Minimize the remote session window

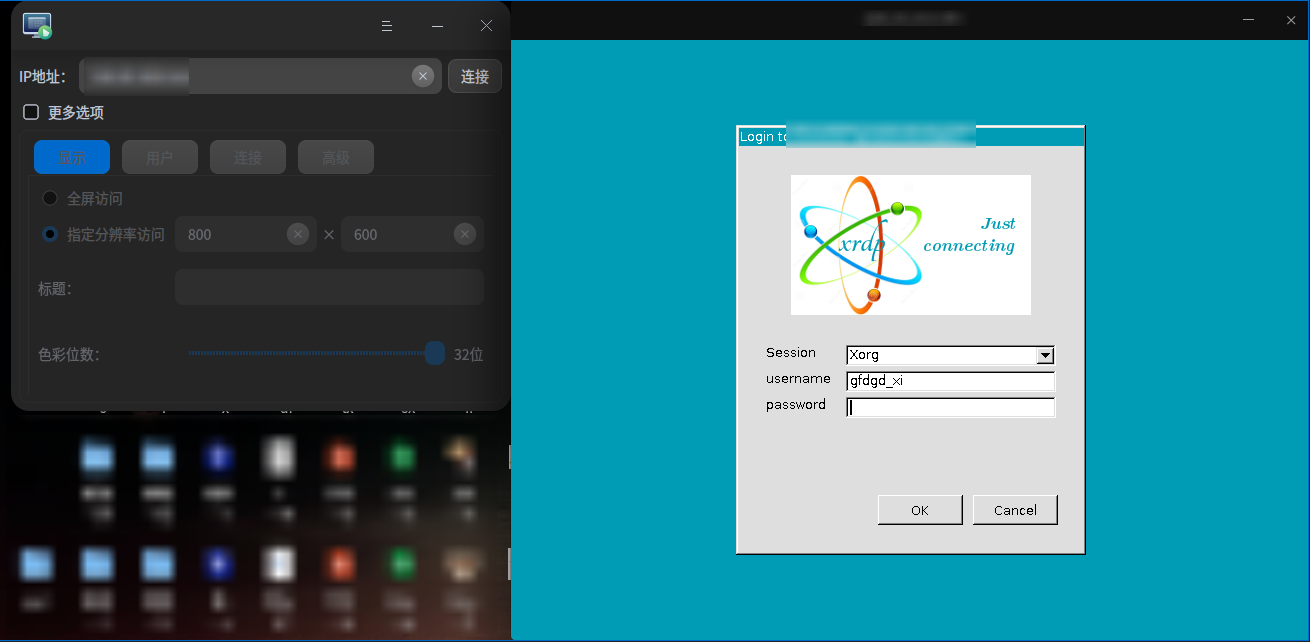[x=1249, y=19]
